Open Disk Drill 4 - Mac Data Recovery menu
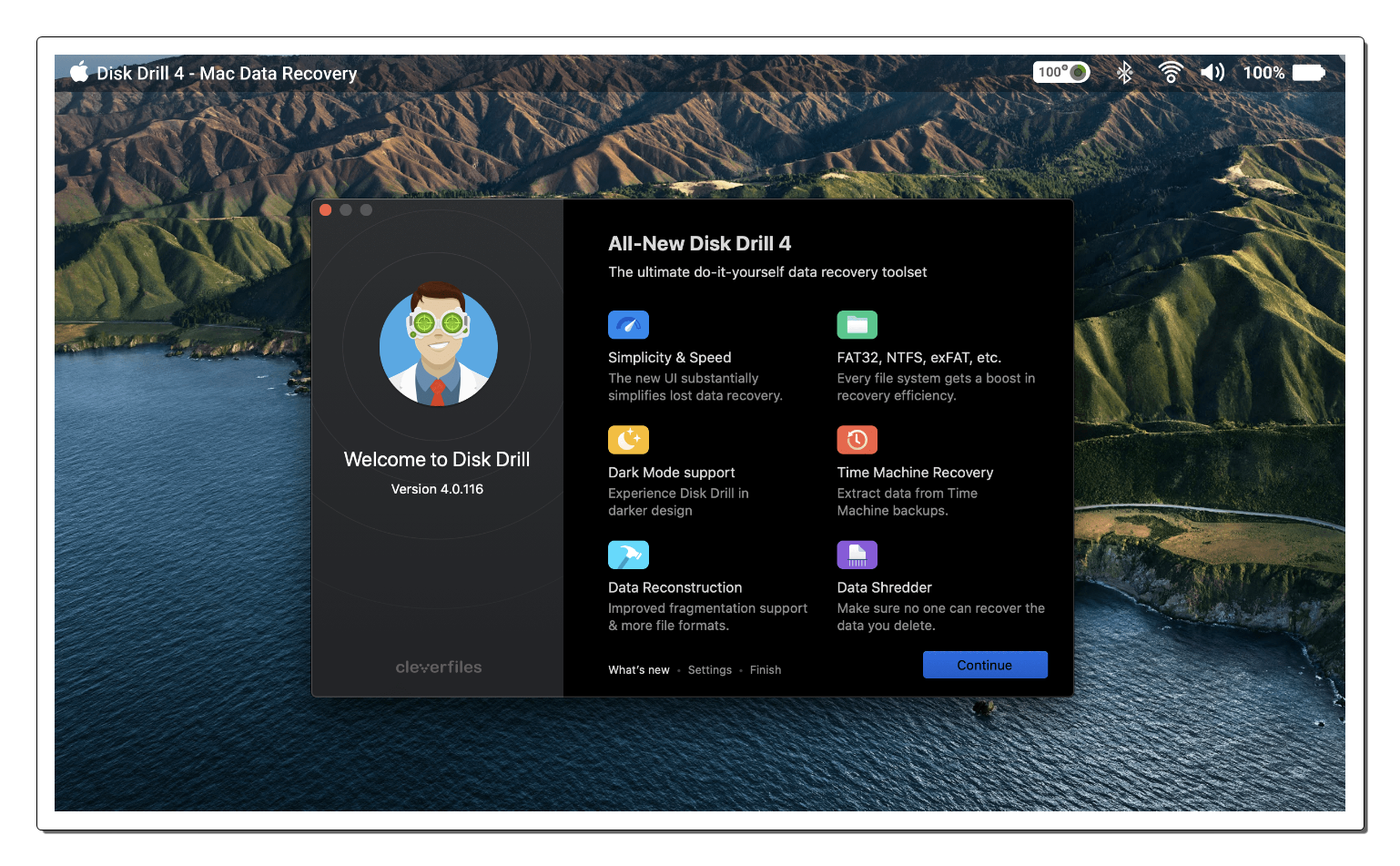1400x866 pixels. [x=227, y=73]
